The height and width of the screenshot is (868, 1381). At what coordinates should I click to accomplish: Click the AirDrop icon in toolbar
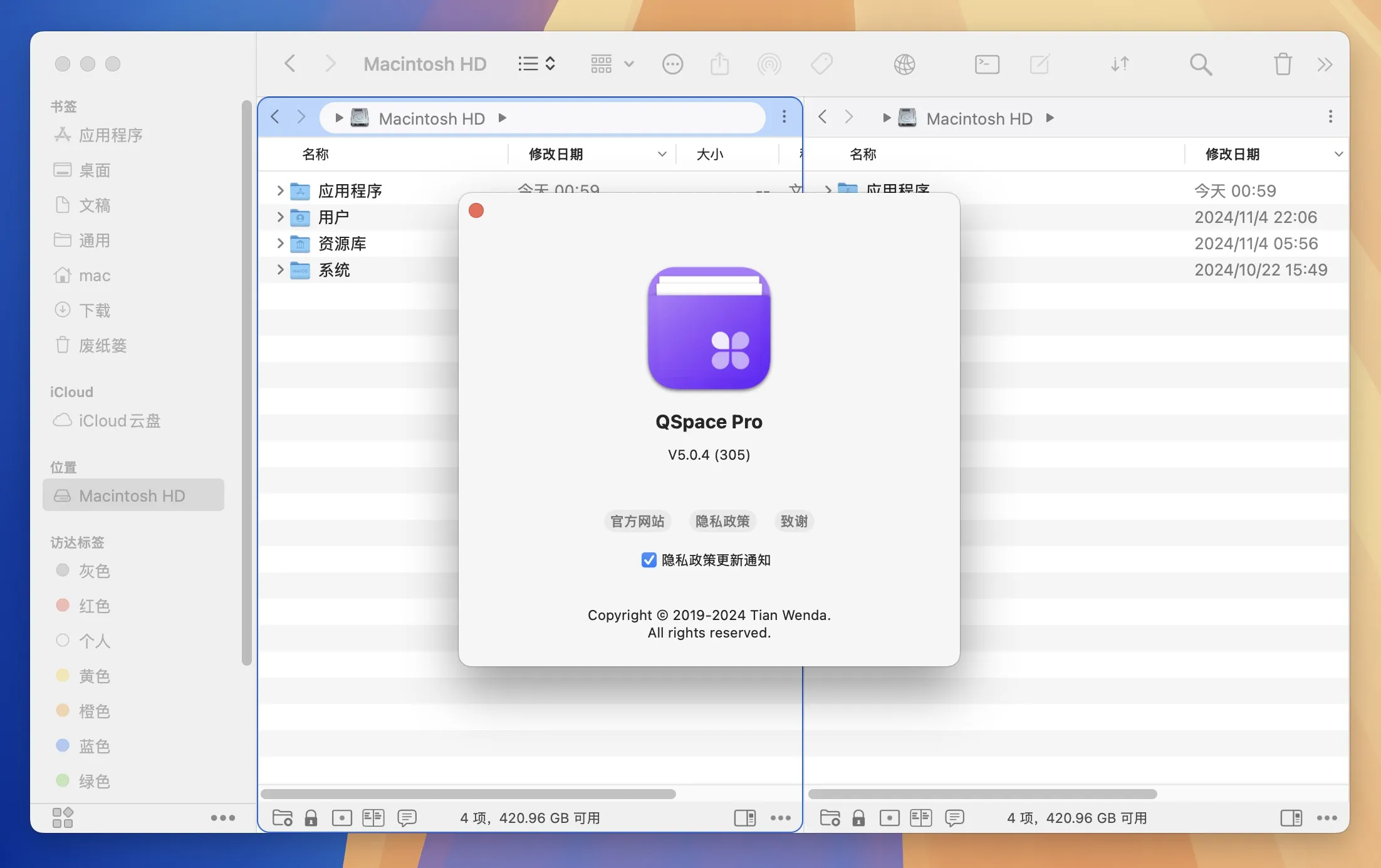coord(769,64)
